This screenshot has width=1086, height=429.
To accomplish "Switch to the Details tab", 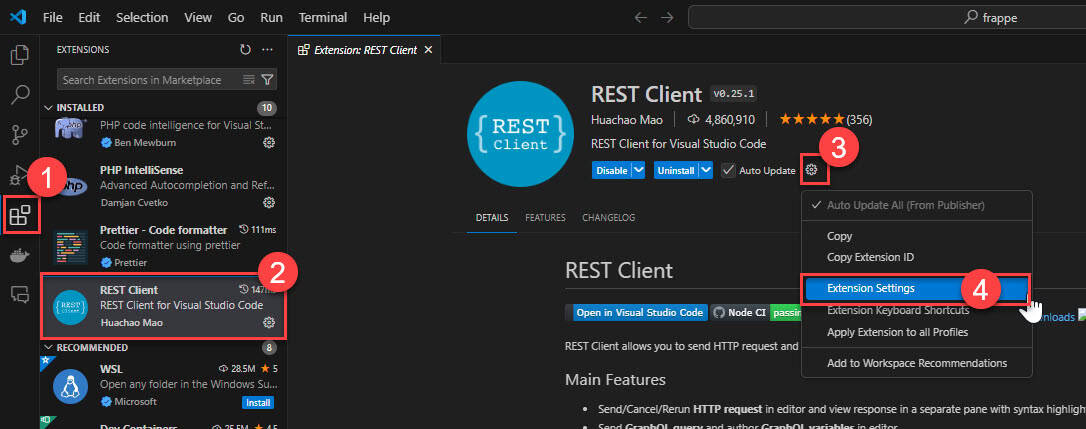I will 492,218.
